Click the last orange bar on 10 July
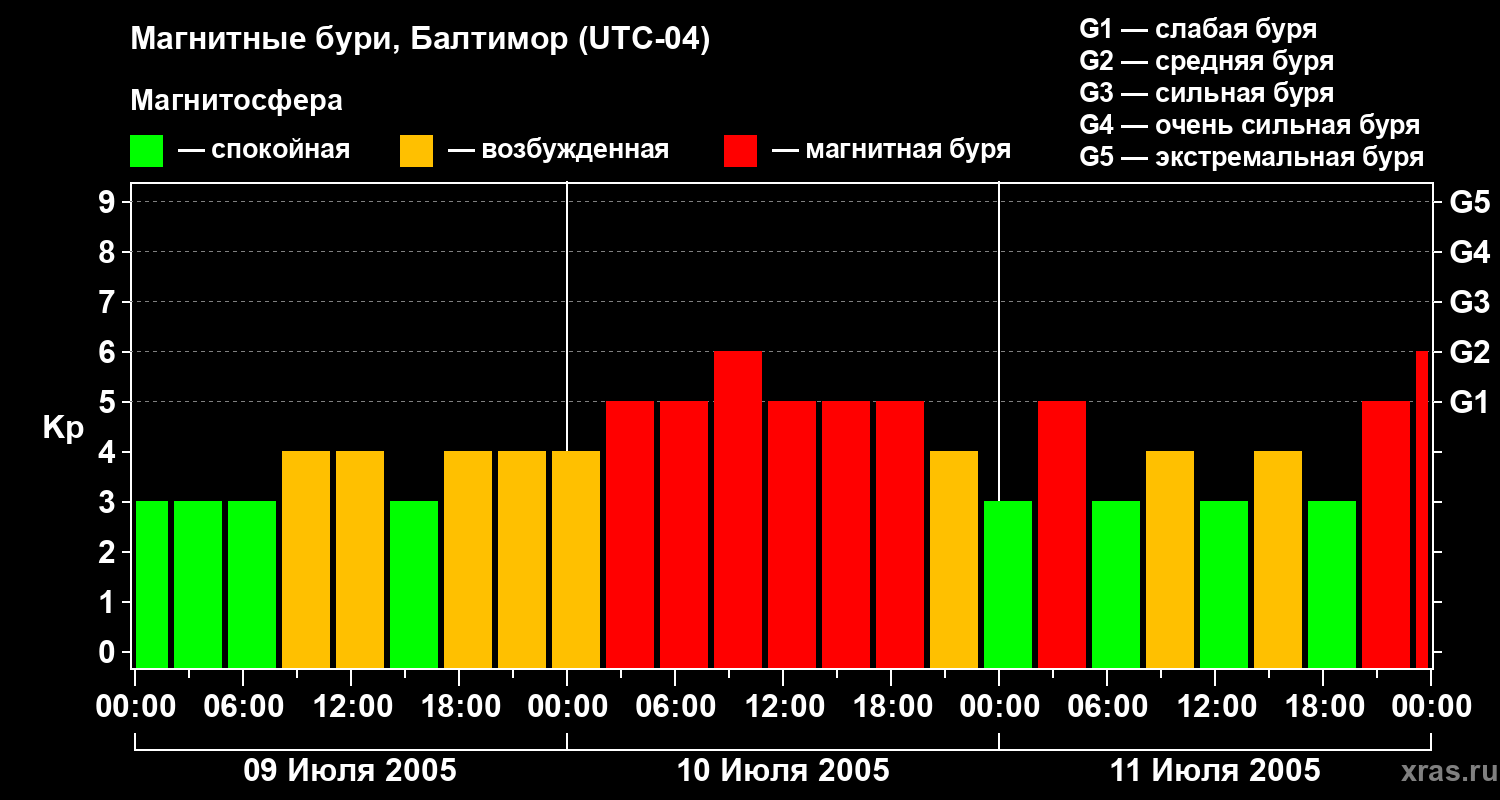The width and height of the screenshot is (1500, 800). tap(954, 559)
